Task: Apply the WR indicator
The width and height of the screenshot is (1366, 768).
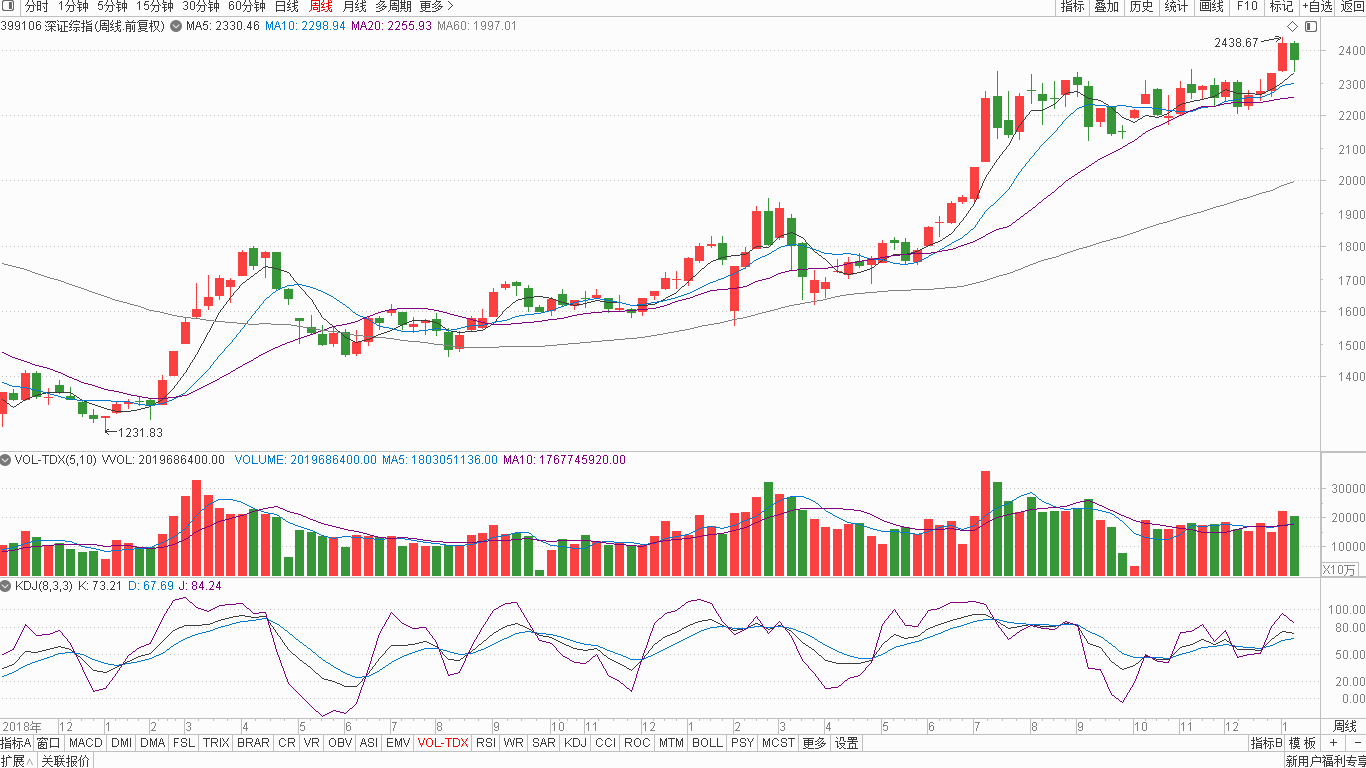Action: 514,743
